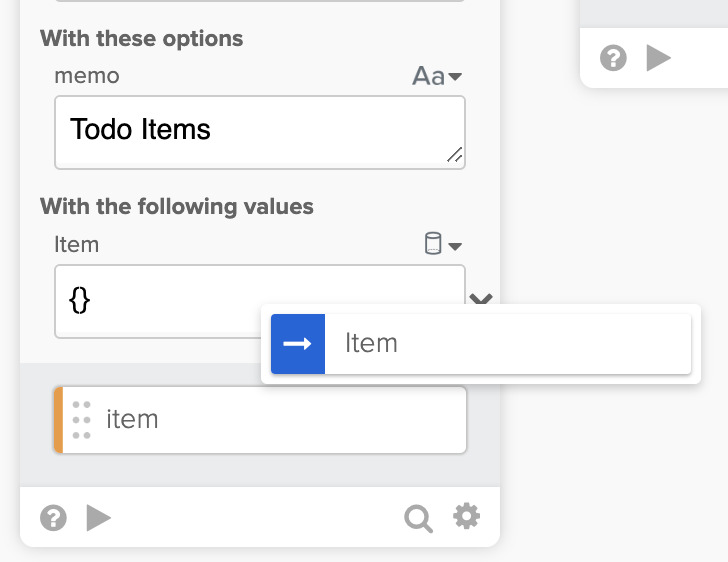This screenshot has height=562, width=728.
Task: Click the Item label above the value field
Action: tap(77, 245)
